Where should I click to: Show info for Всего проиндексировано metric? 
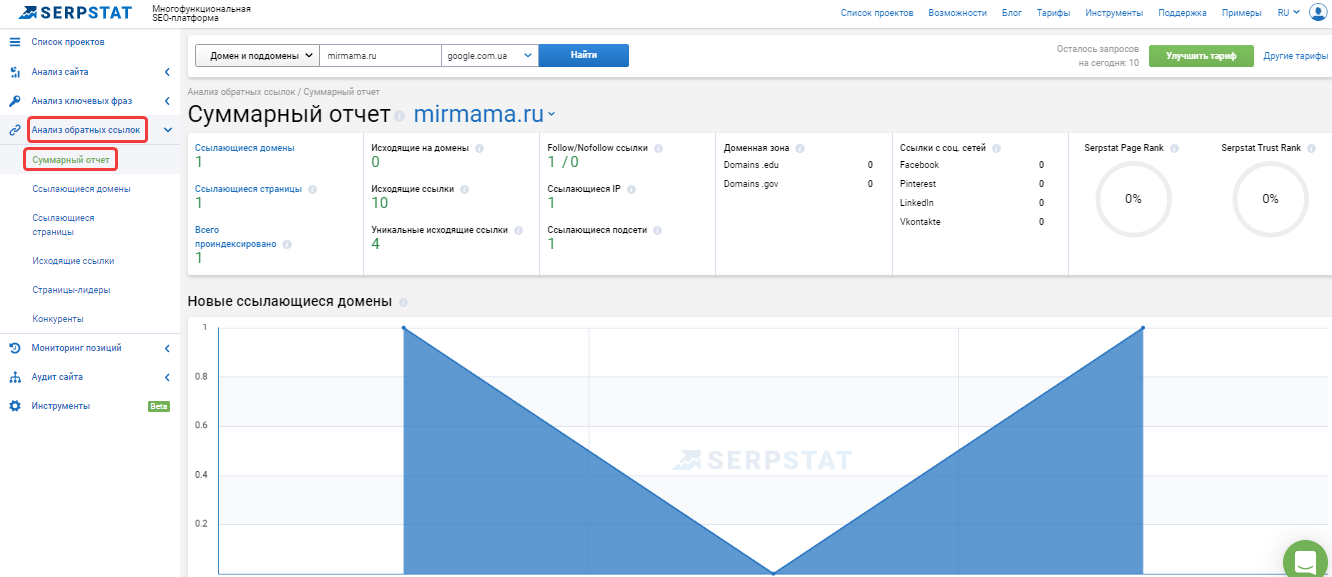pos(287,244)
